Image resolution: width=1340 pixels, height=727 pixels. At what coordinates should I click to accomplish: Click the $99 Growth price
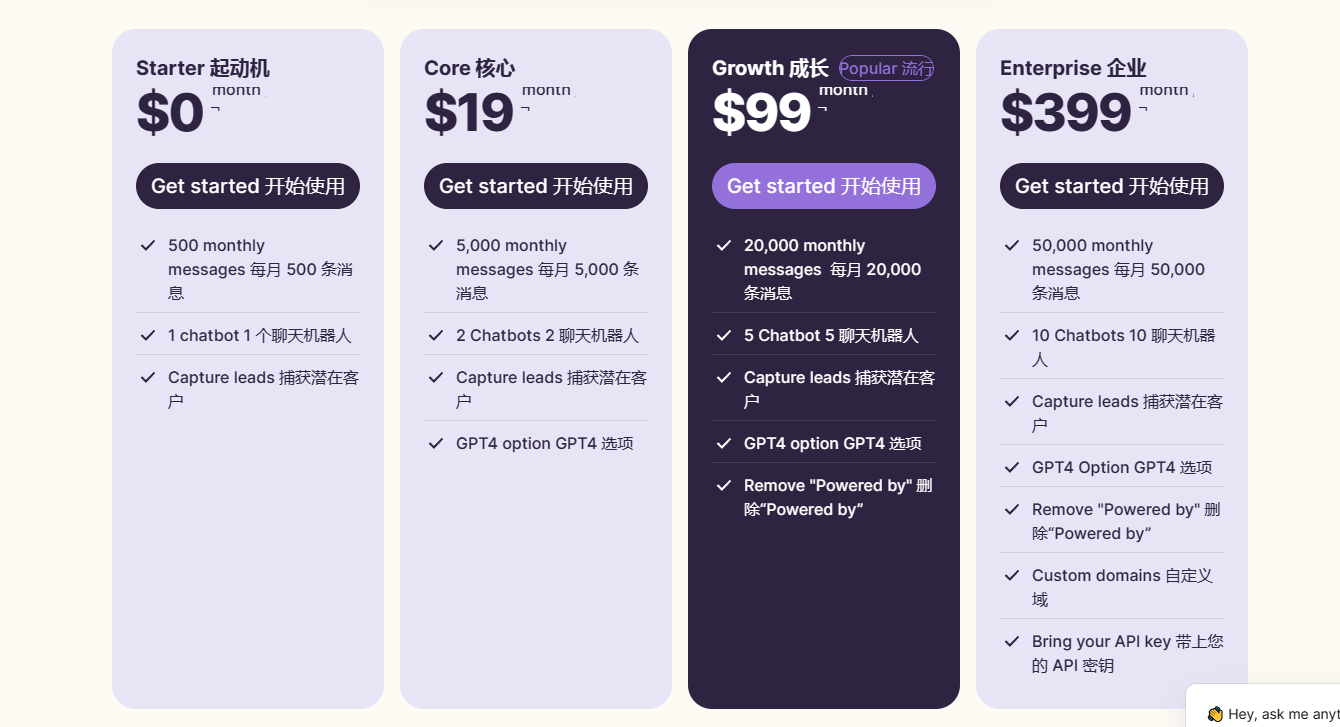tap(761, 112)
